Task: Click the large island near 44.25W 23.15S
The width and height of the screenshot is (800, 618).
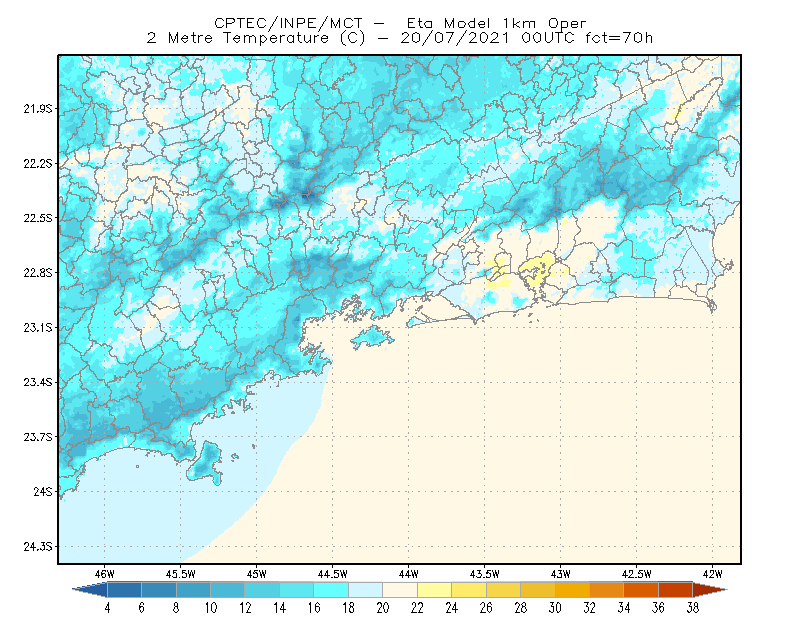Action: point(372,338)
